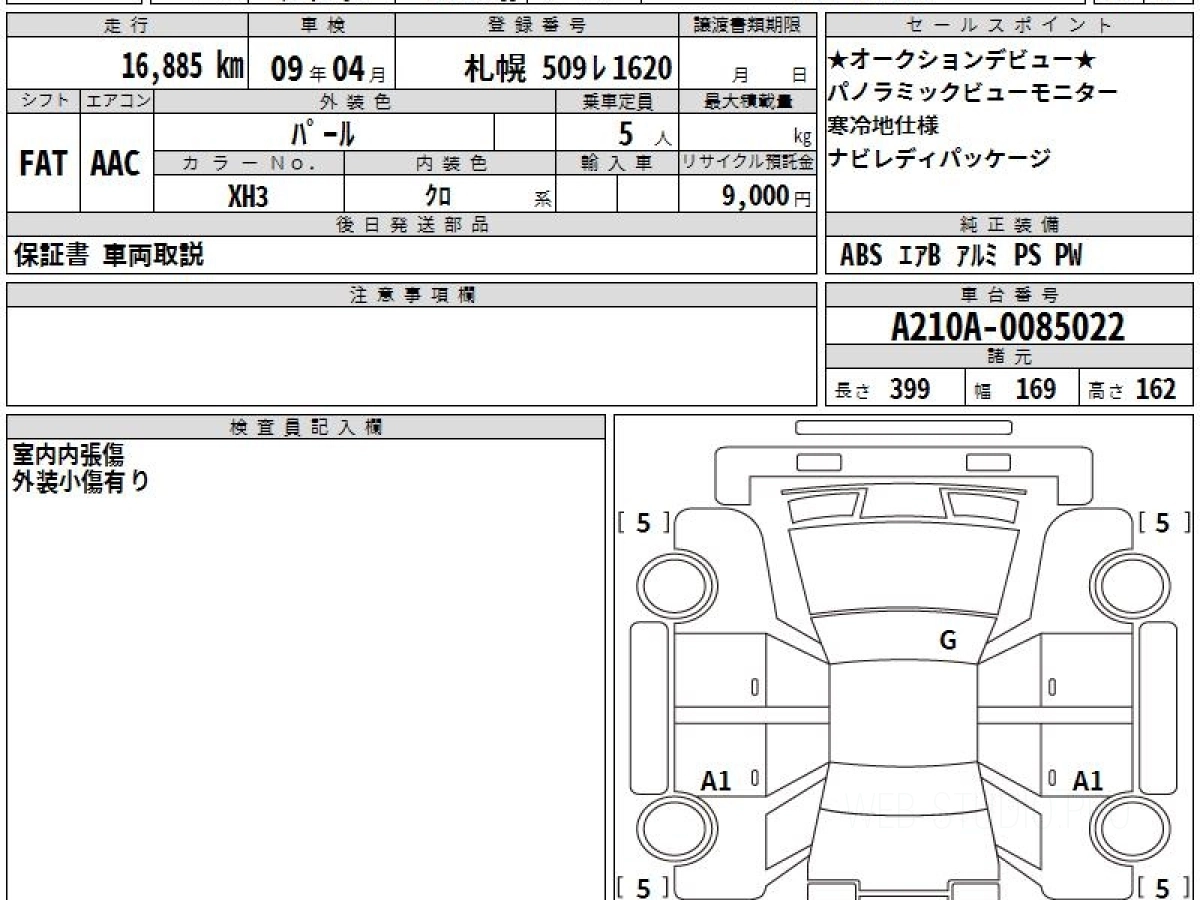Select the 走行 header cell

coord(127,26)
